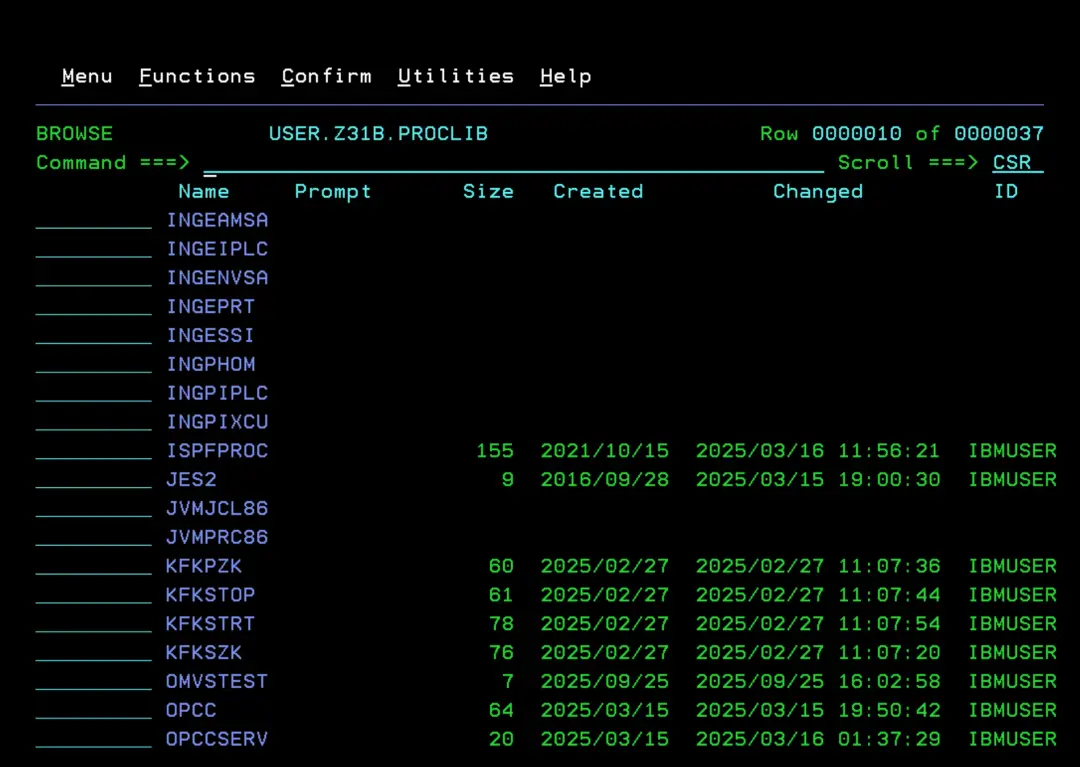Select member name OMVSTEST
Screen dimensions: 1080x767
coord(217,682)
